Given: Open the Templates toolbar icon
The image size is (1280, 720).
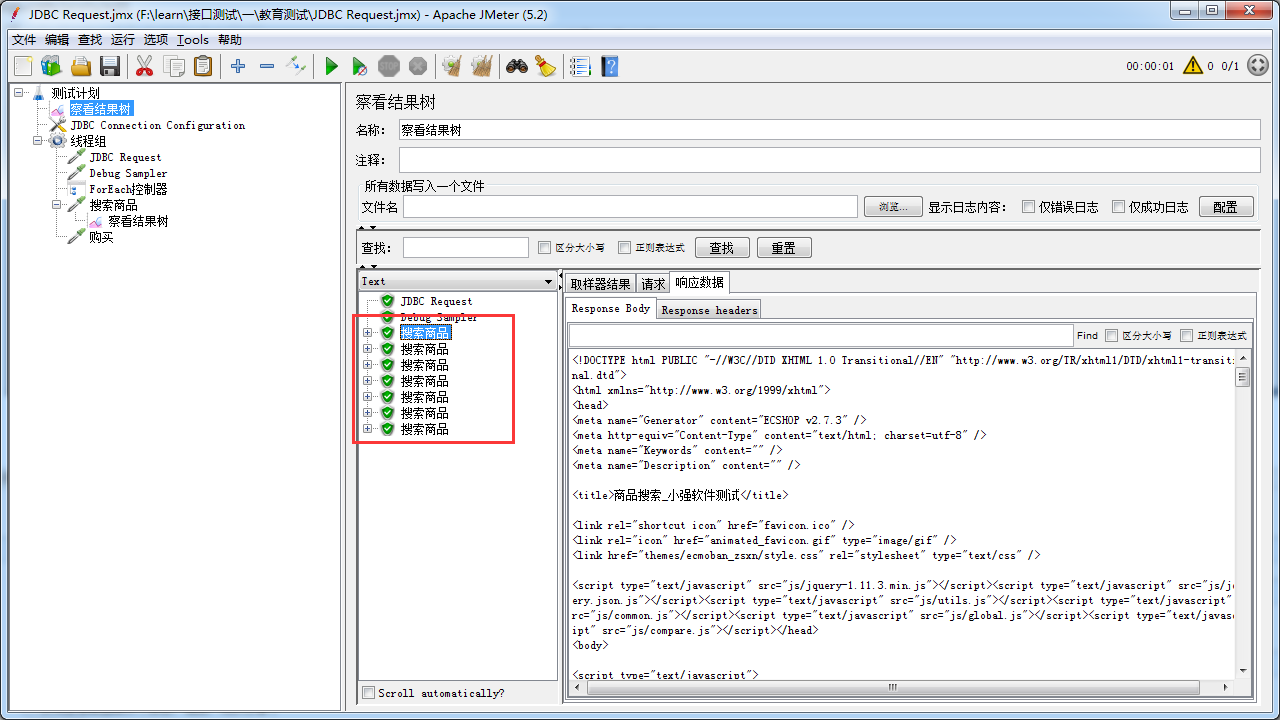Looking at the screenshot, I should pos(51,66).
